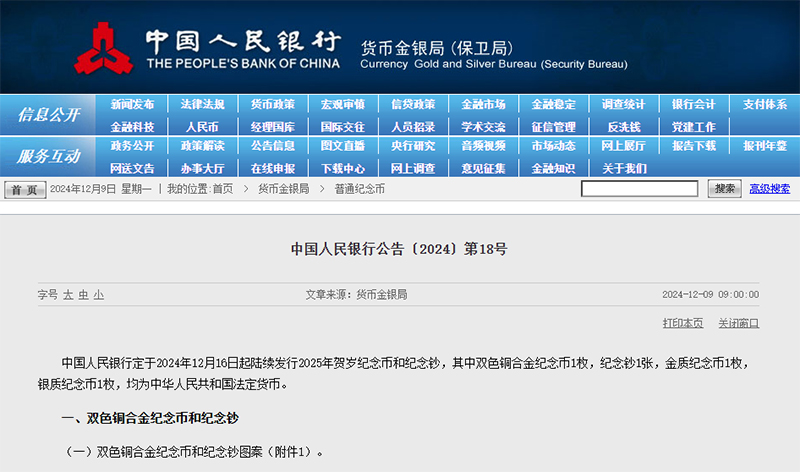
Task: Open 学术交流 navigation item
Action: click(483, 127)
